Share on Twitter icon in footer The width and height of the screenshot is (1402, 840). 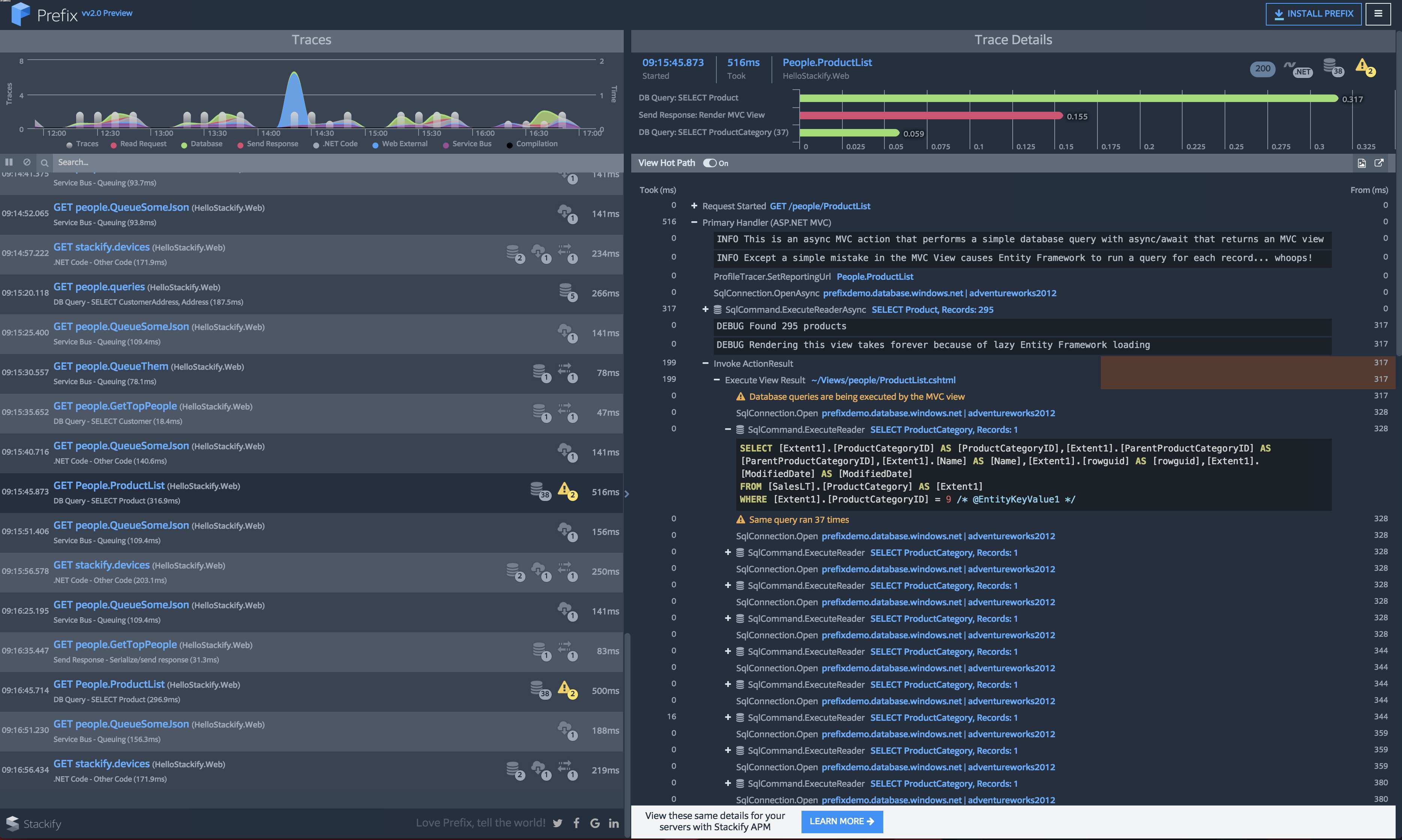[x=557, y=823]
